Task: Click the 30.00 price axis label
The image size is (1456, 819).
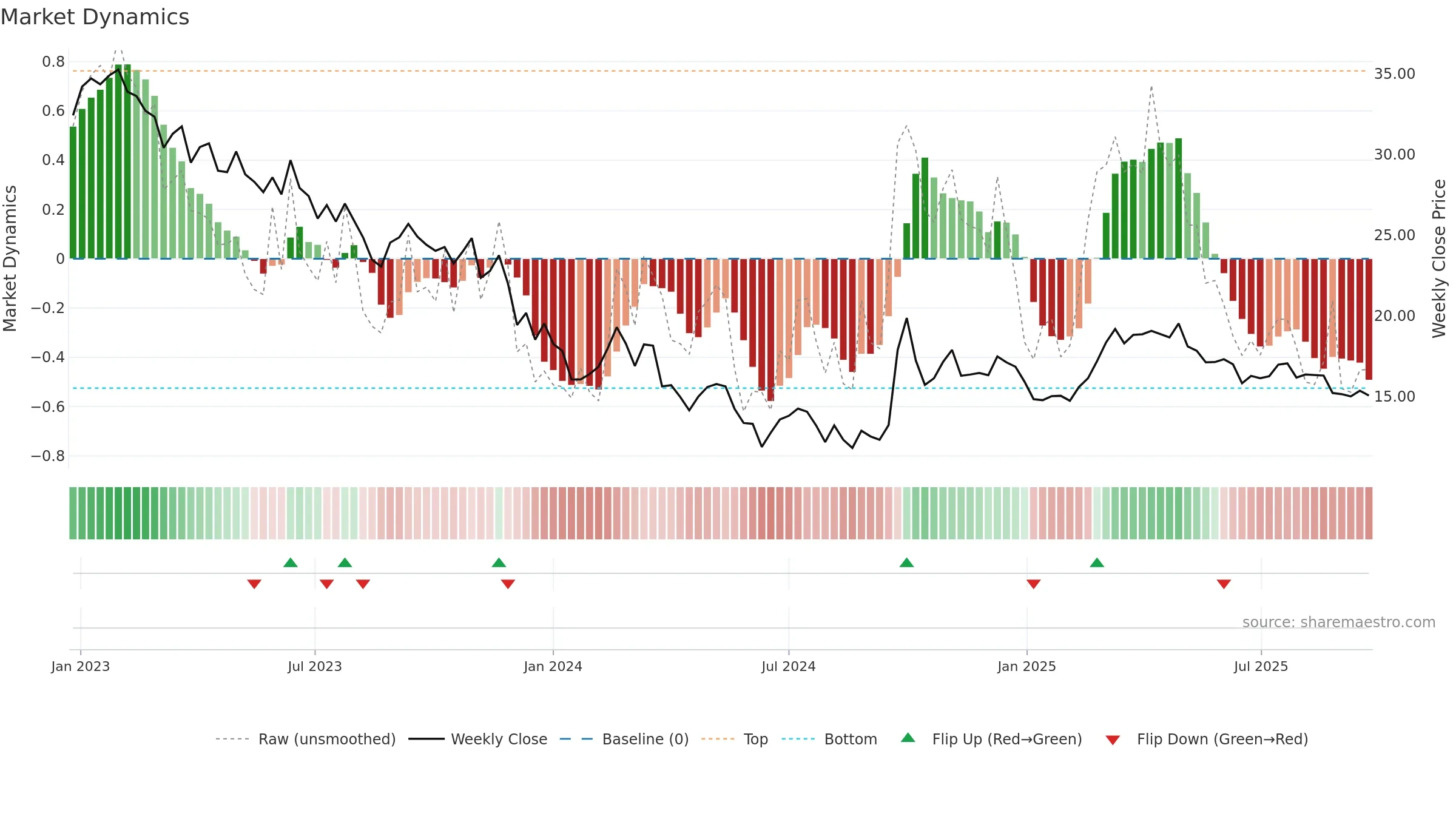Action: [x=1395, y=155]
